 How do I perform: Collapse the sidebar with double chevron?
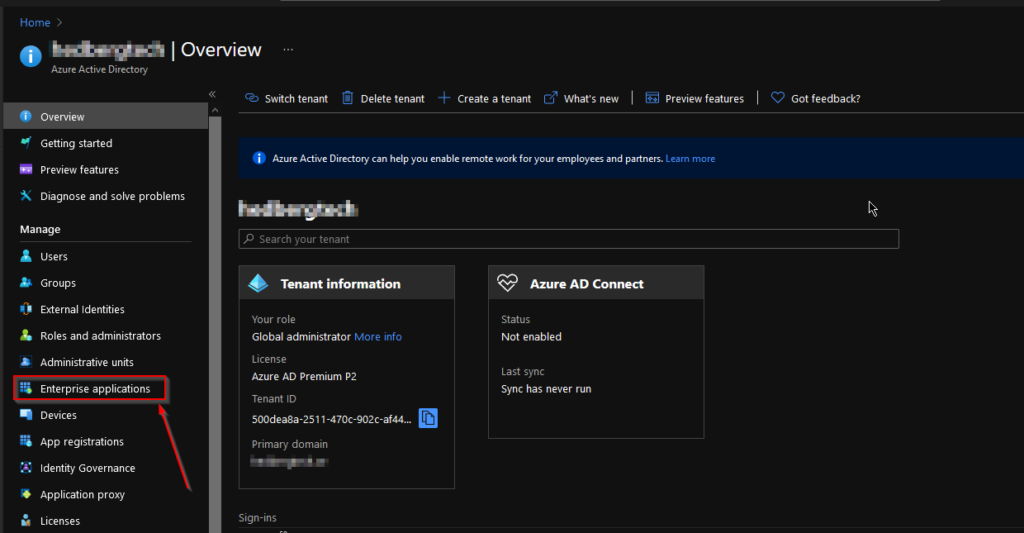(x=212, y=94)
